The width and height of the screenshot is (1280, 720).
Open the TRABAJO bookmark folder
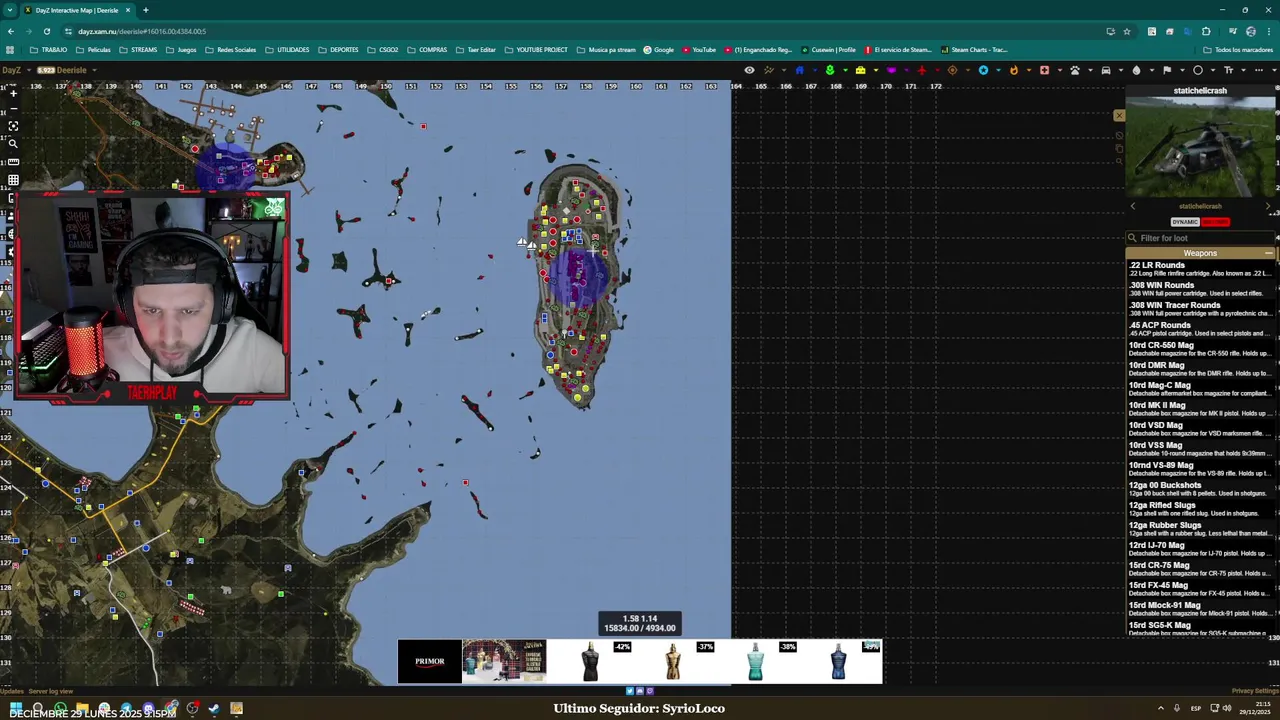pyautogui.click(x=49, y=50)
